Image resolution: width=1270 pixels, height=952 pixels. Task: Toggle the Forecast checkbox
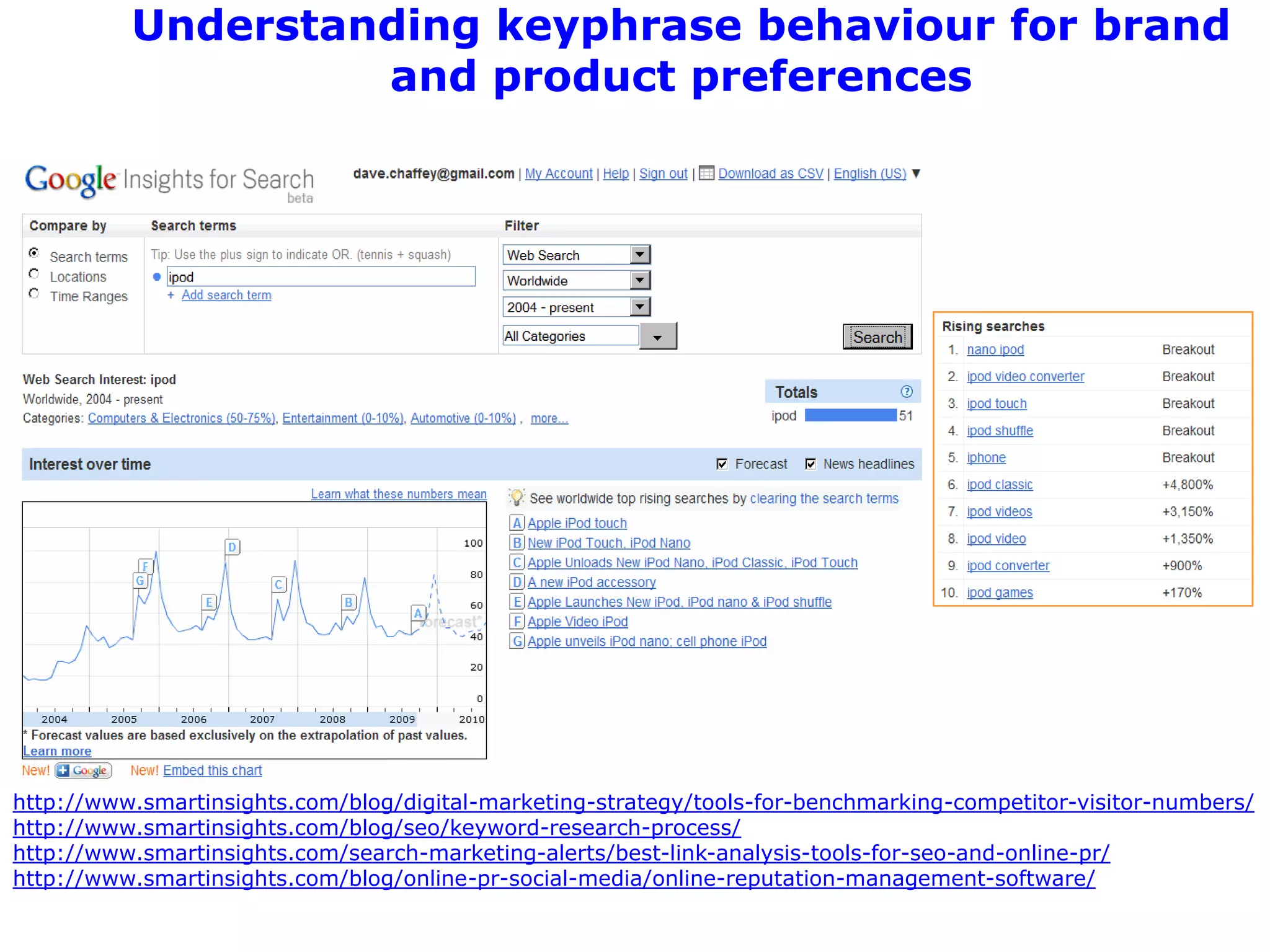coord(722,464)
